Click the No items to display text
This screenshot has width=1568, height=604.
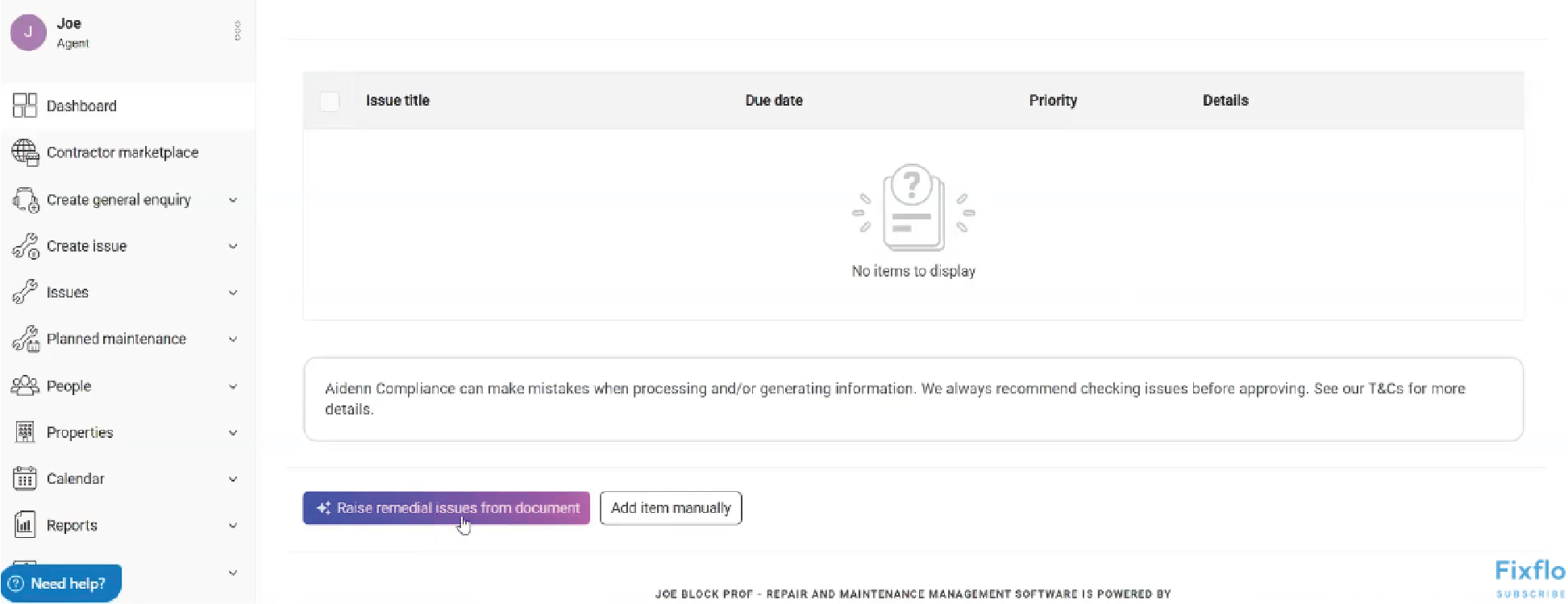(913, 271)
